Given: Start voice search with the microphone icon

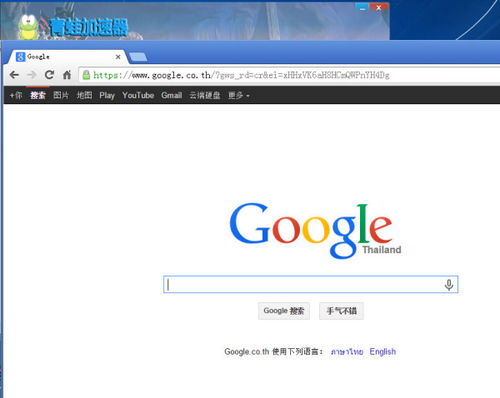Looking at the screenshot, I should [x=449, y=285].
